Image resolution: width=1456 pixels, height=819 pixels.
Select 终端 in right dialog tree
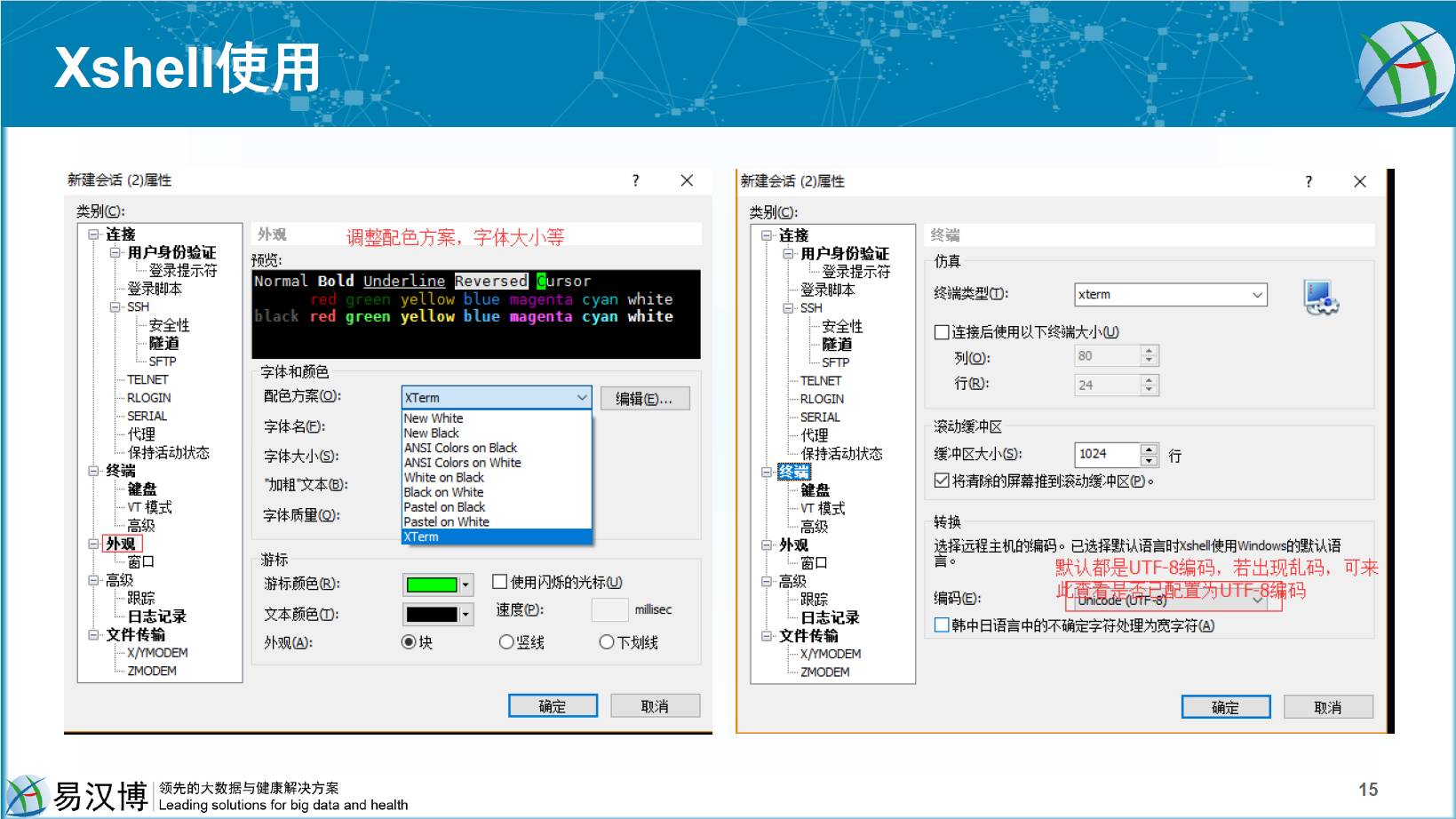[793, 472]
